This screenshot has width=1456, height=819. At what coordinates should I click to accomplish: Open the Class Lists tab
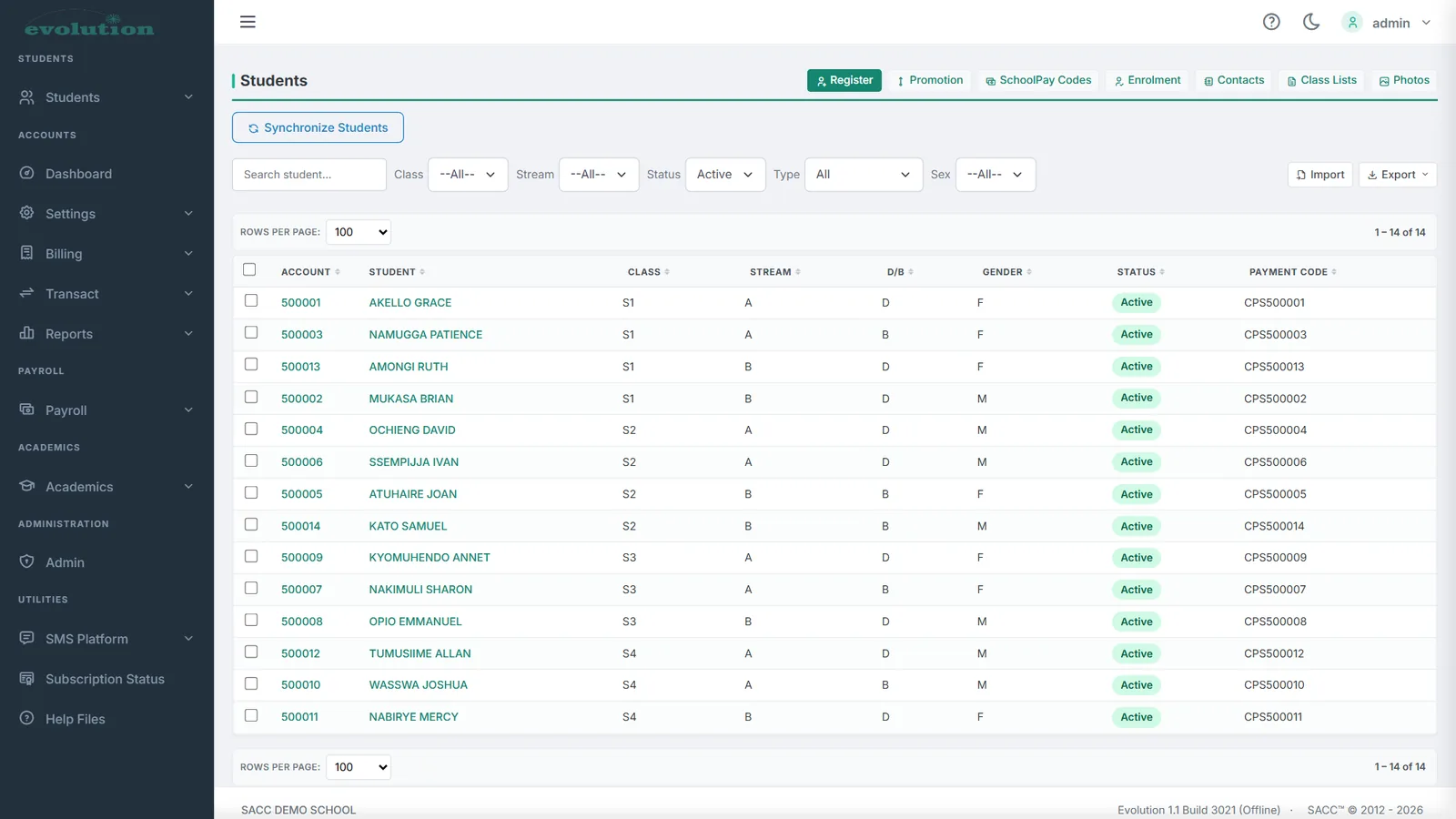[1321, 80]
